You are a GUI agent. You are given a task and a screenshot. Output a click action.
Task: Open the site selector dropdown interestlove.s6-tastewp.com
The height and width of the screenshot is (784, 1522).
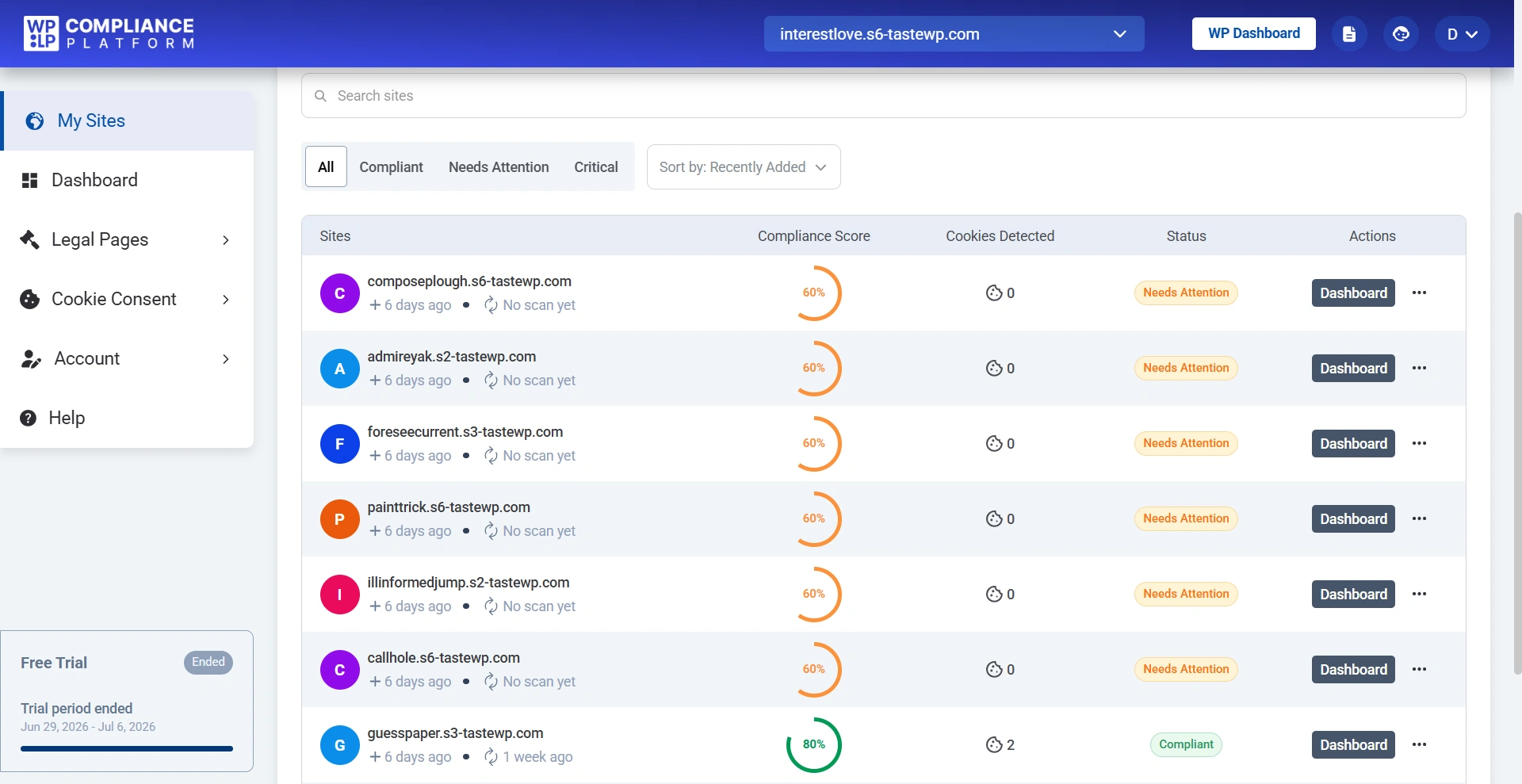[x=954, y=34]
